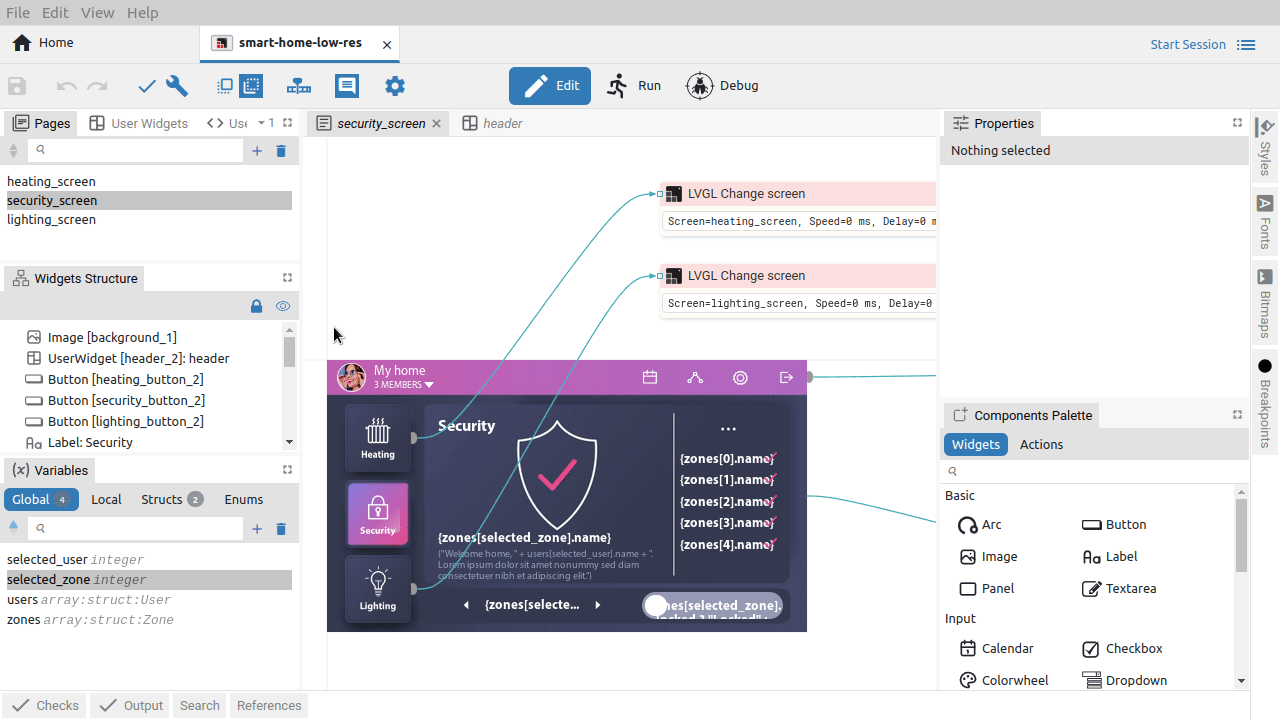This screenshot has height=720, width=1280.
Task: Click the Undo arrow icon
Action: coord(66,86)
